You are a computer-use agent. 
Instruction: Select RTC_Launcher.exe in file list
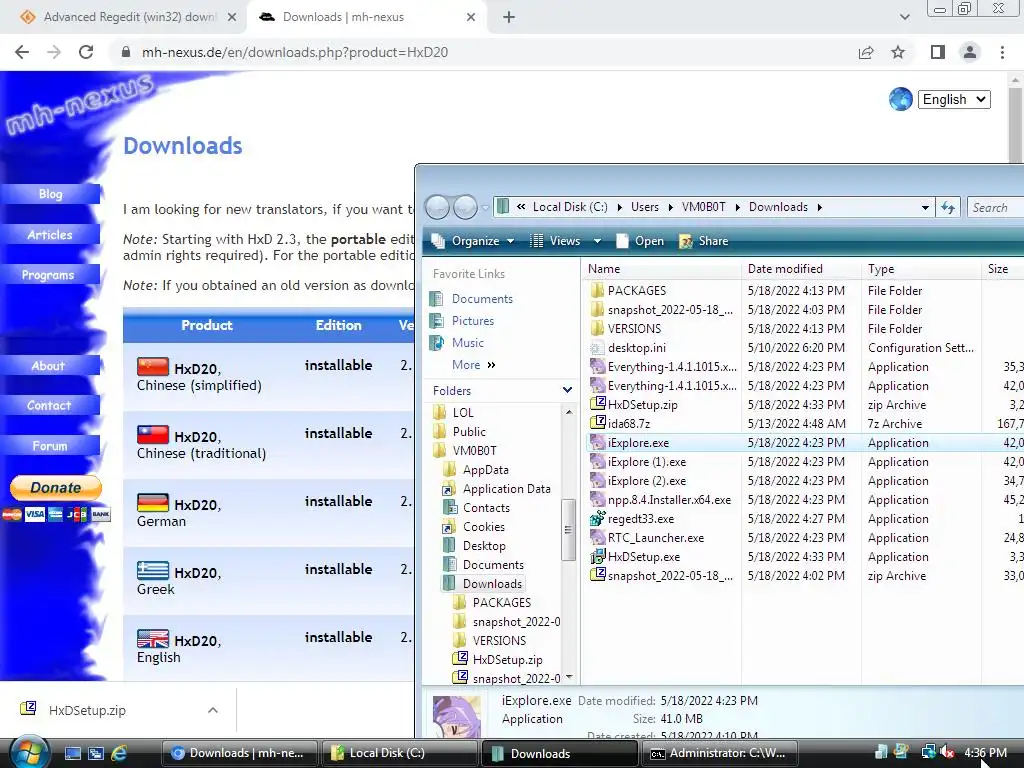pyautogui.click(x=656, y=537)
